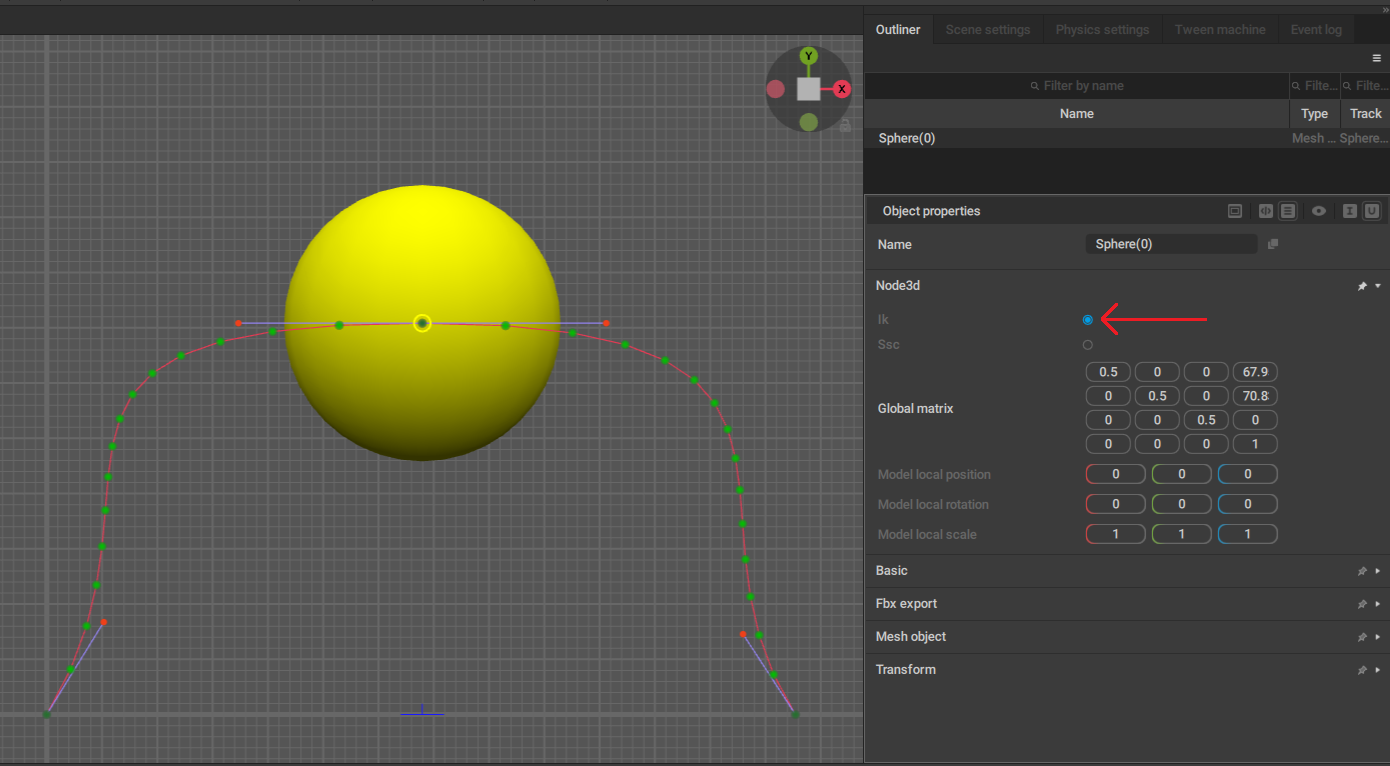The image size is (1390, 766).
Task: Sort by the Name column header
Action: 1077,114
